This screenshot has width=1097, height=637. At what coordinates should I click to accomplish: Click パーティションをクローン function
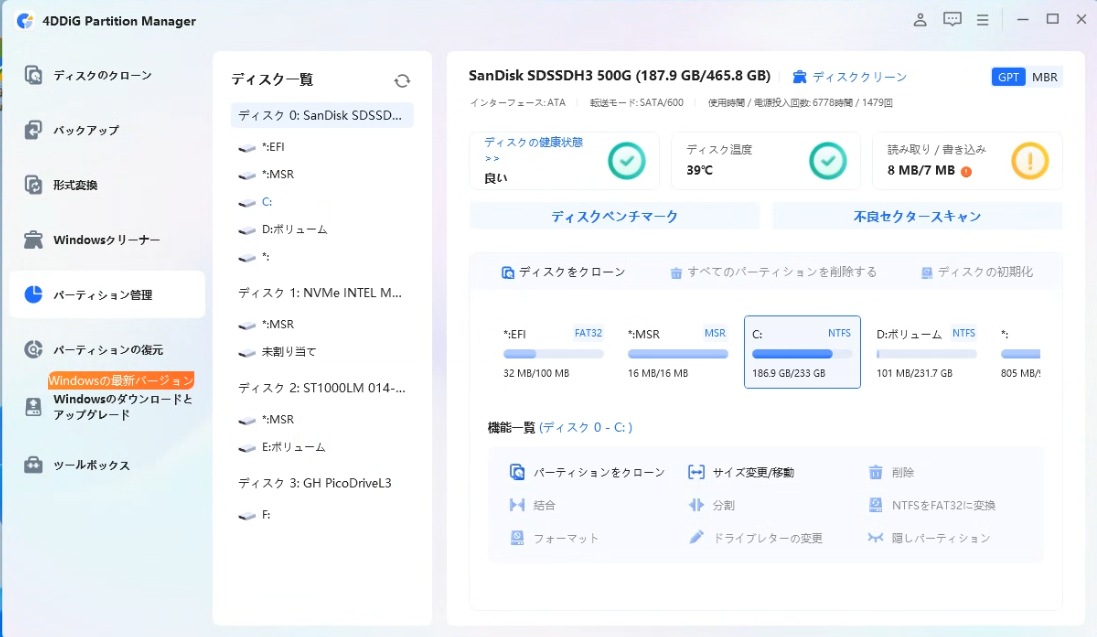[587, 472]
